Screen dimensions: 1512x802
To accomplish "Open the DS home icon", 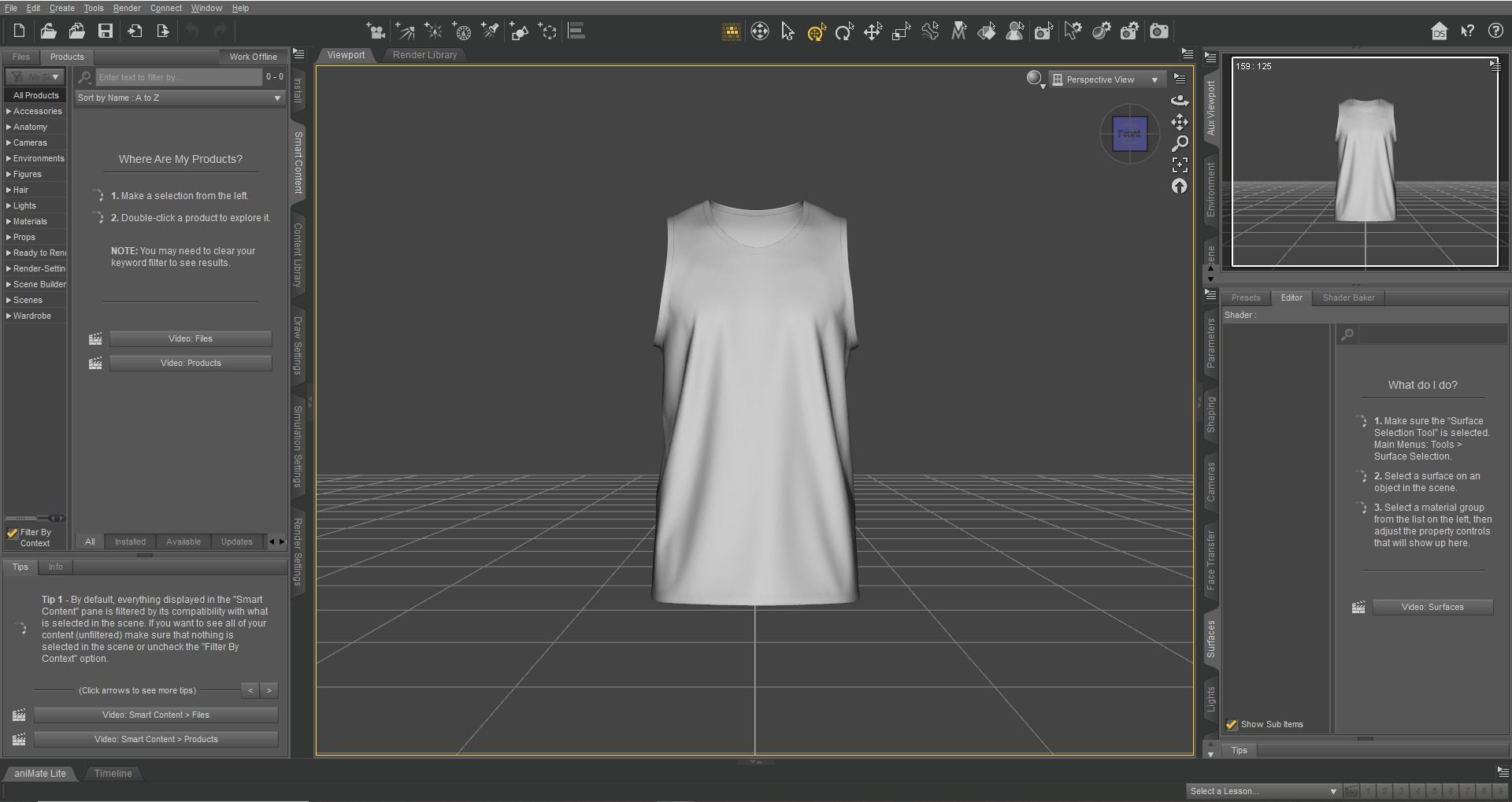I will 1439,31.
